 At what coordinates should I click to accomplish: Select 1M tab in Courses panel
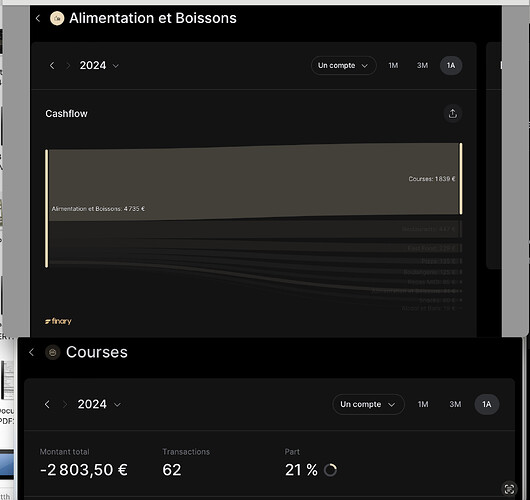coord(423,404)
